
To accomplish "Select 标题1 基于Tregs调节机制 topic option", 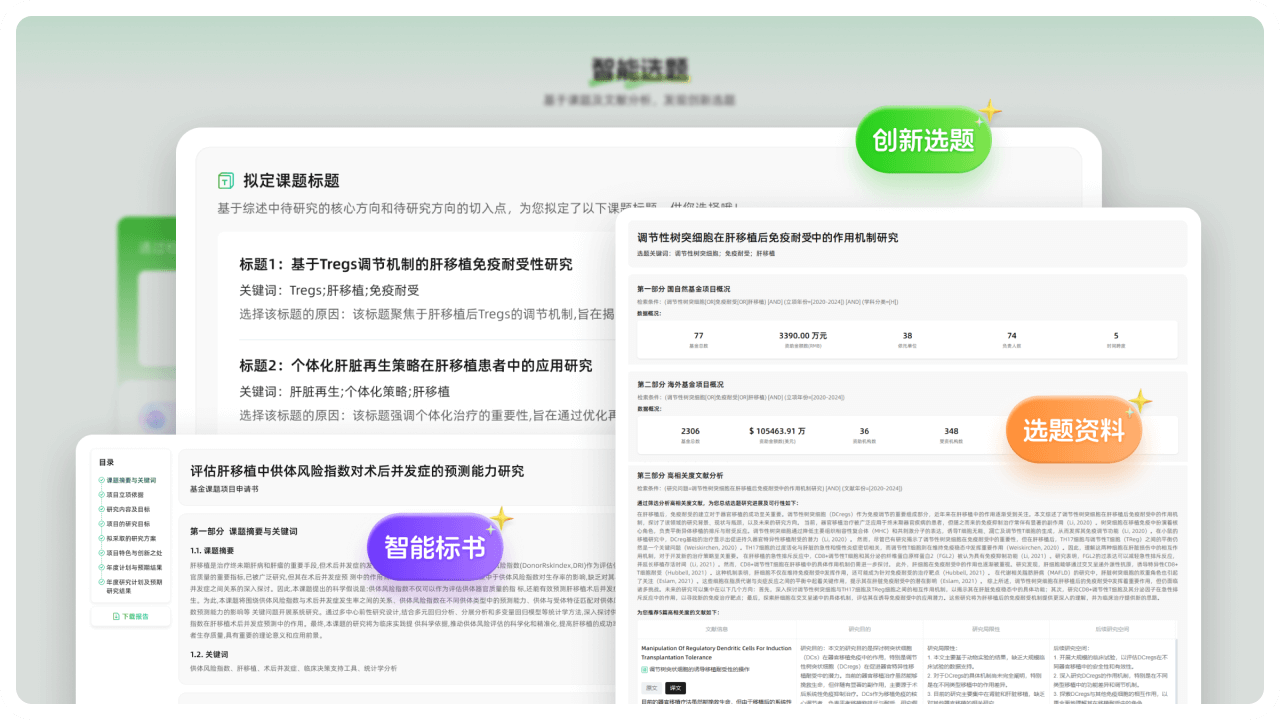I will coord(406,265).
